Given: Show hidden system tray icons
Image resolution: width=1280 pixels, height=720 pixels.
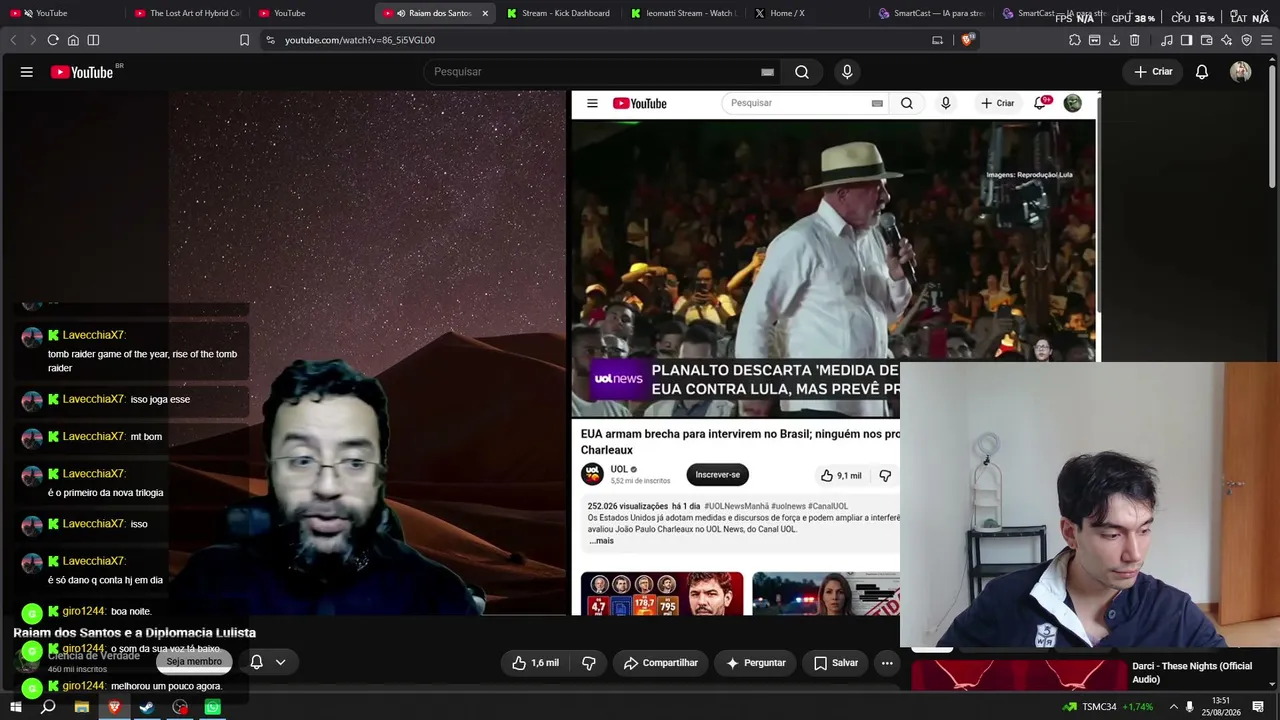Looking at the screenshot, I should [1174, 707].
